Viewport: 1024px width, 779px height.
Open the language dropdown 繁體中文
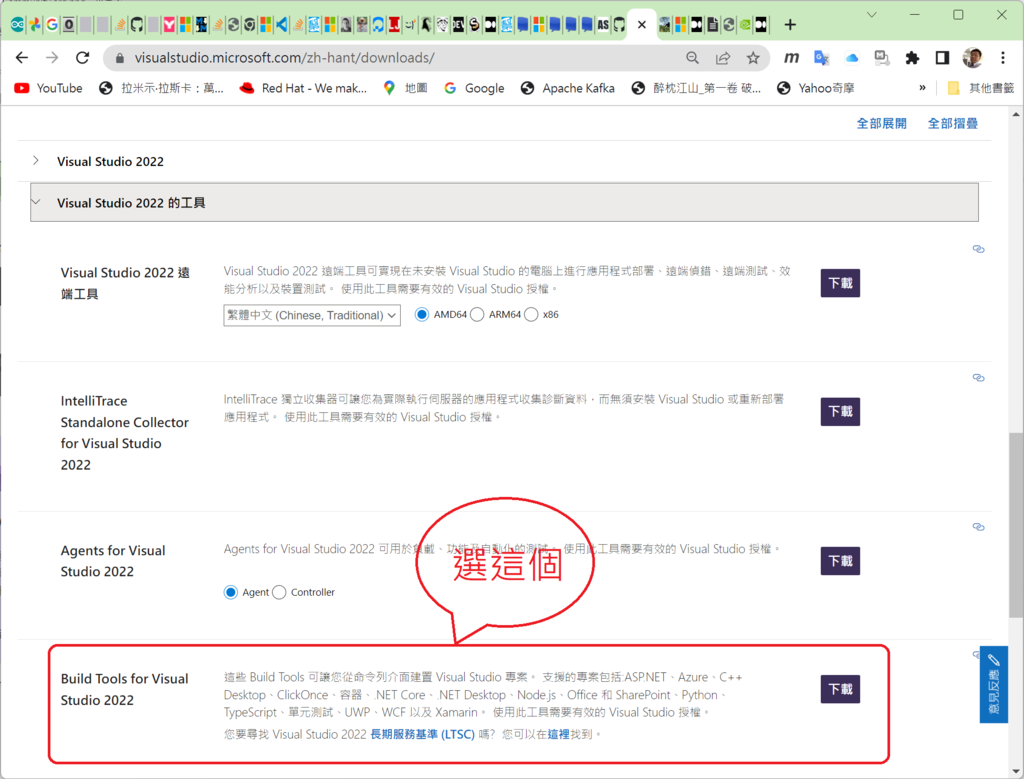pos(312,315)
